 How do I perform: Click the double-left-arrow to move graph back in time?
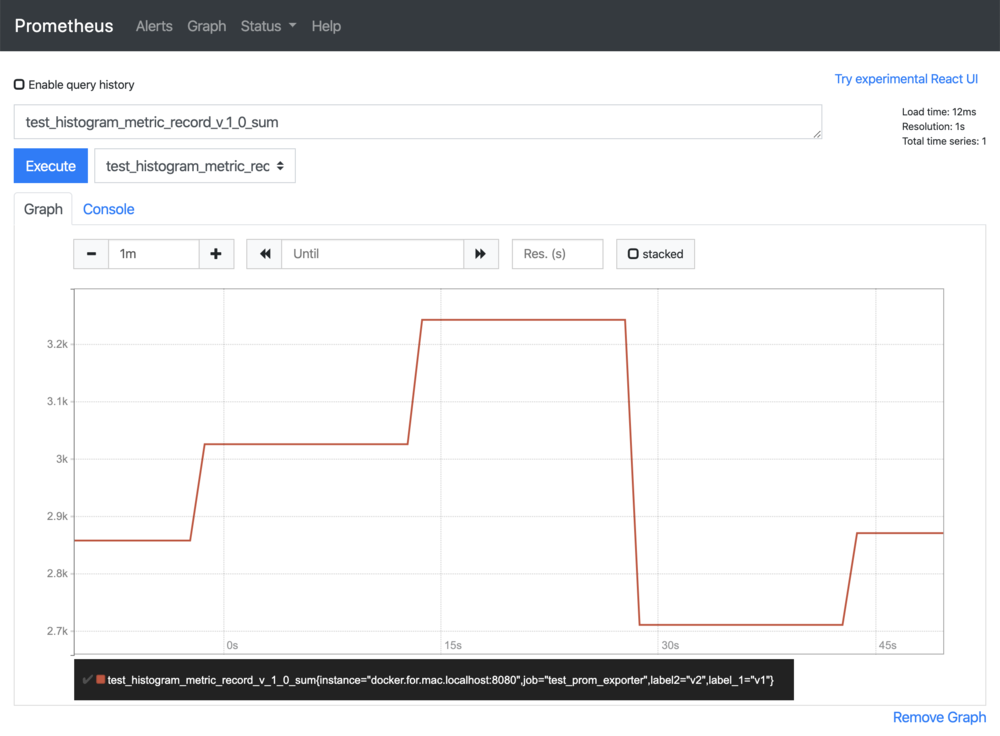click(x=263, y=253)
